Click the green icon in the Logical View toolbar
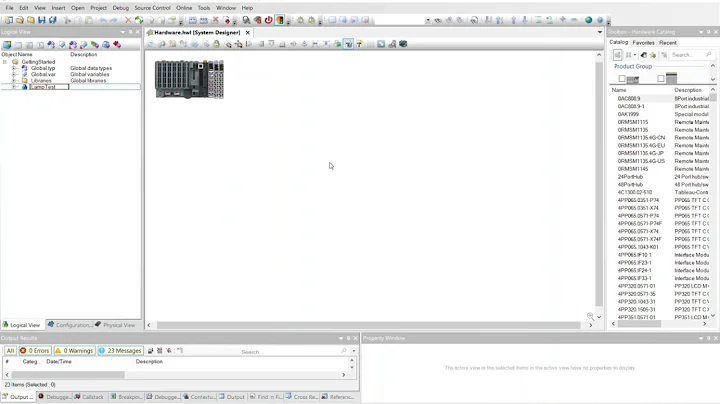The width and height of the screenshot is (720, 404). pyautogui.click(x=95, y=45)
